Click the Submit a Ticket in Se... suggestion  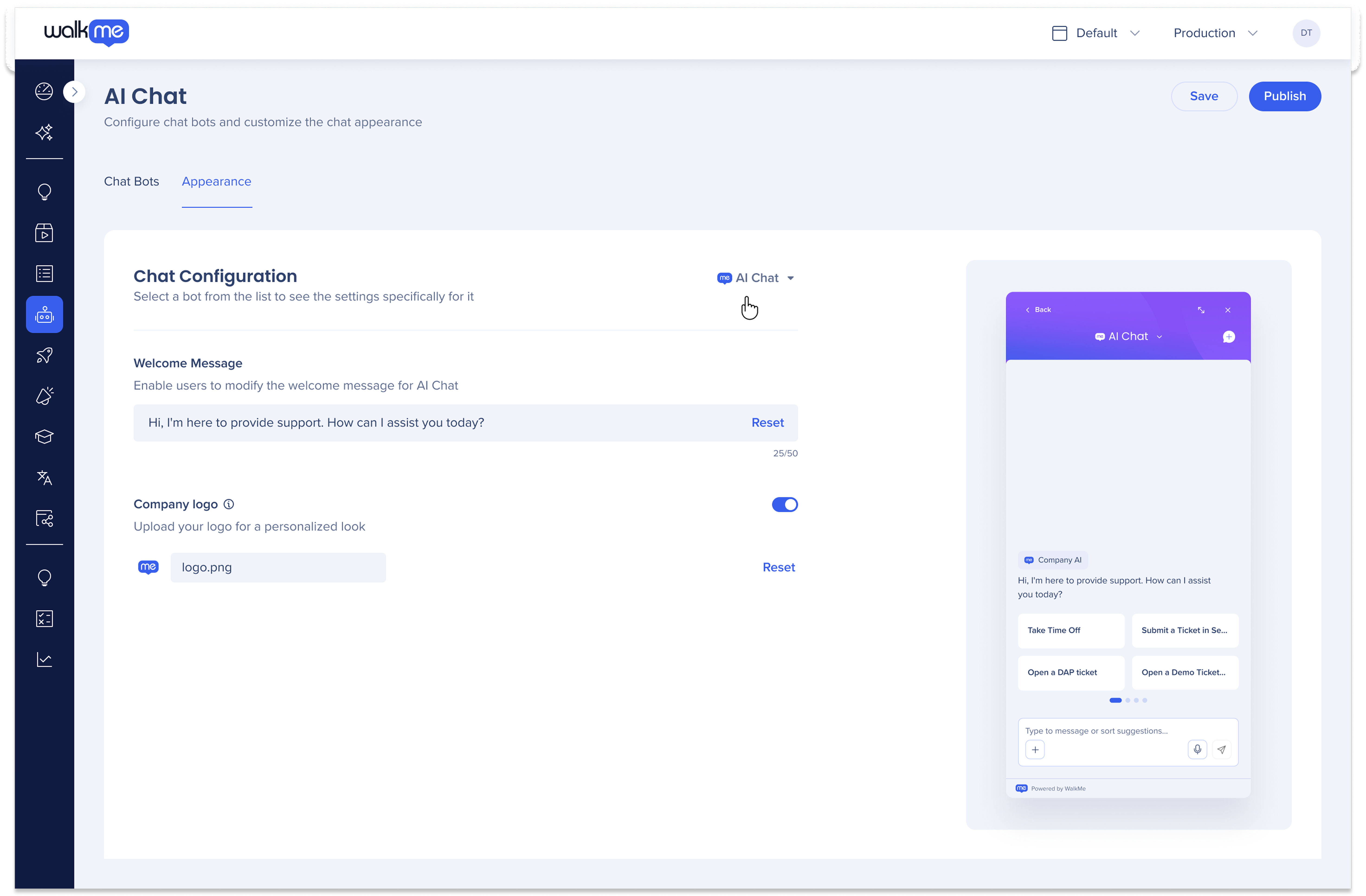(1185, 630)
